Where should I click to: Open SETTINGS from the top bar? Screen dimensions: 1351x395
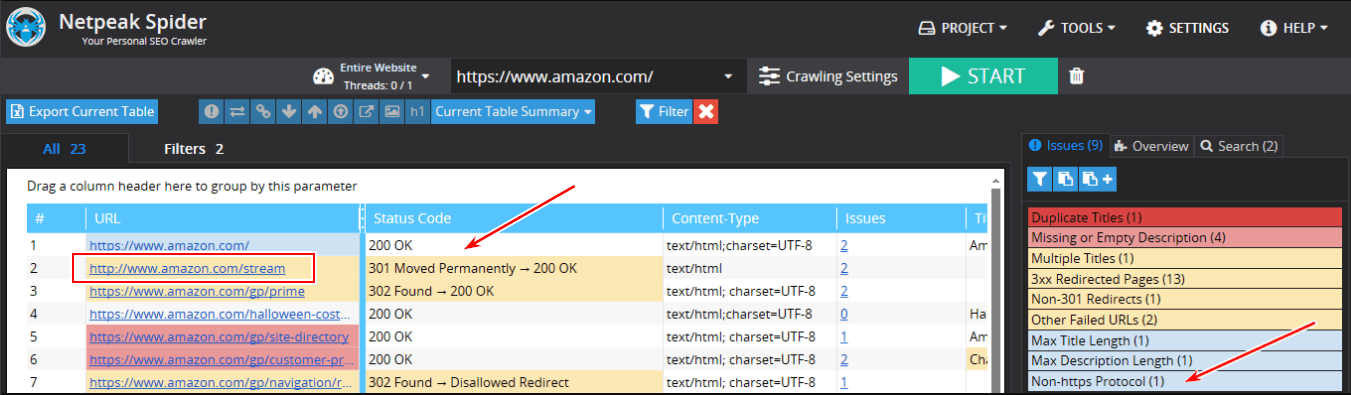pos(1187,28)
